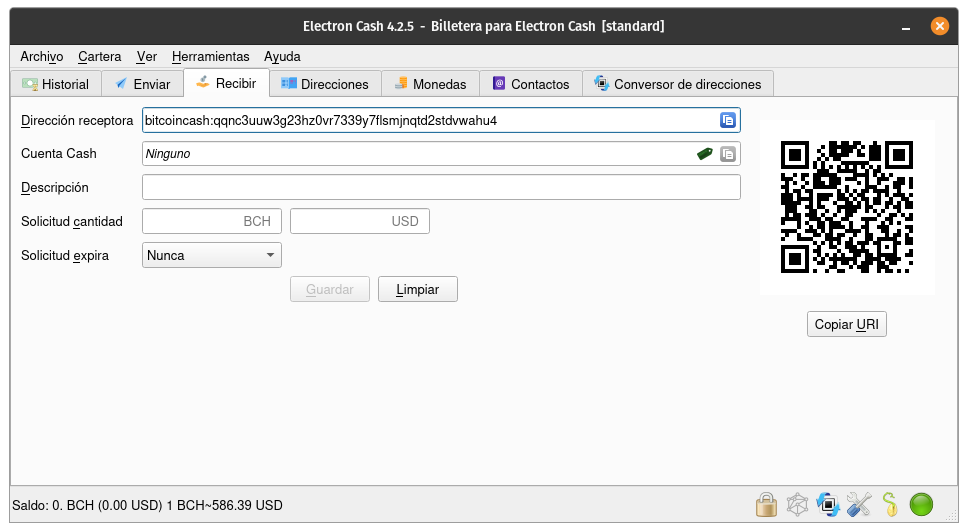Open the Solicitud expira dropdown set to Nunca
This screenshot has width=968, height=532.
point(212,255)
